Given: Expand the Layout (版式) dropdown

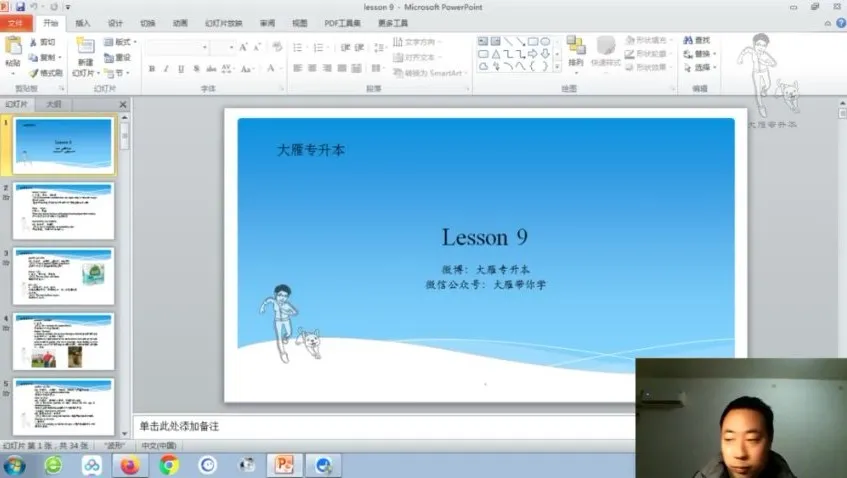Looking at the screenshot, I should (x=121, y=42).
